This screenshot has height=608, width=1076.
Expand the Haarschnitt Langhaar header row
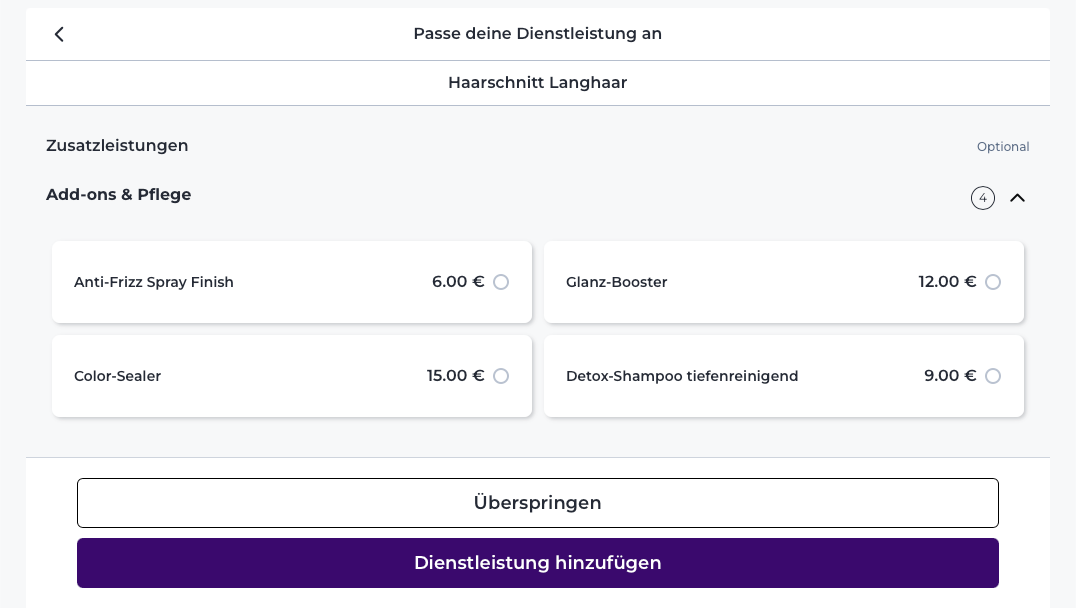pos(538,82)
